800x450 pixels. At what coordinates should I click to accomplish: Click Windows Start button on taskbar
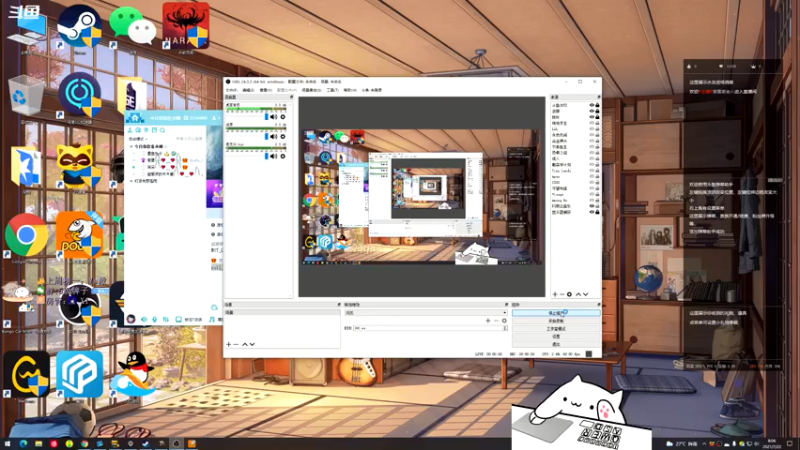(7, 444)
